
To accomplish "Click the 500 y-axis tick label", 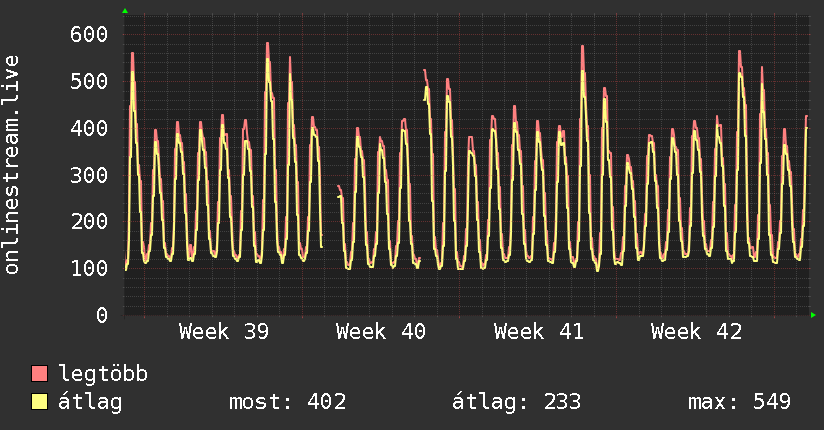I will (x=89, y=81).
